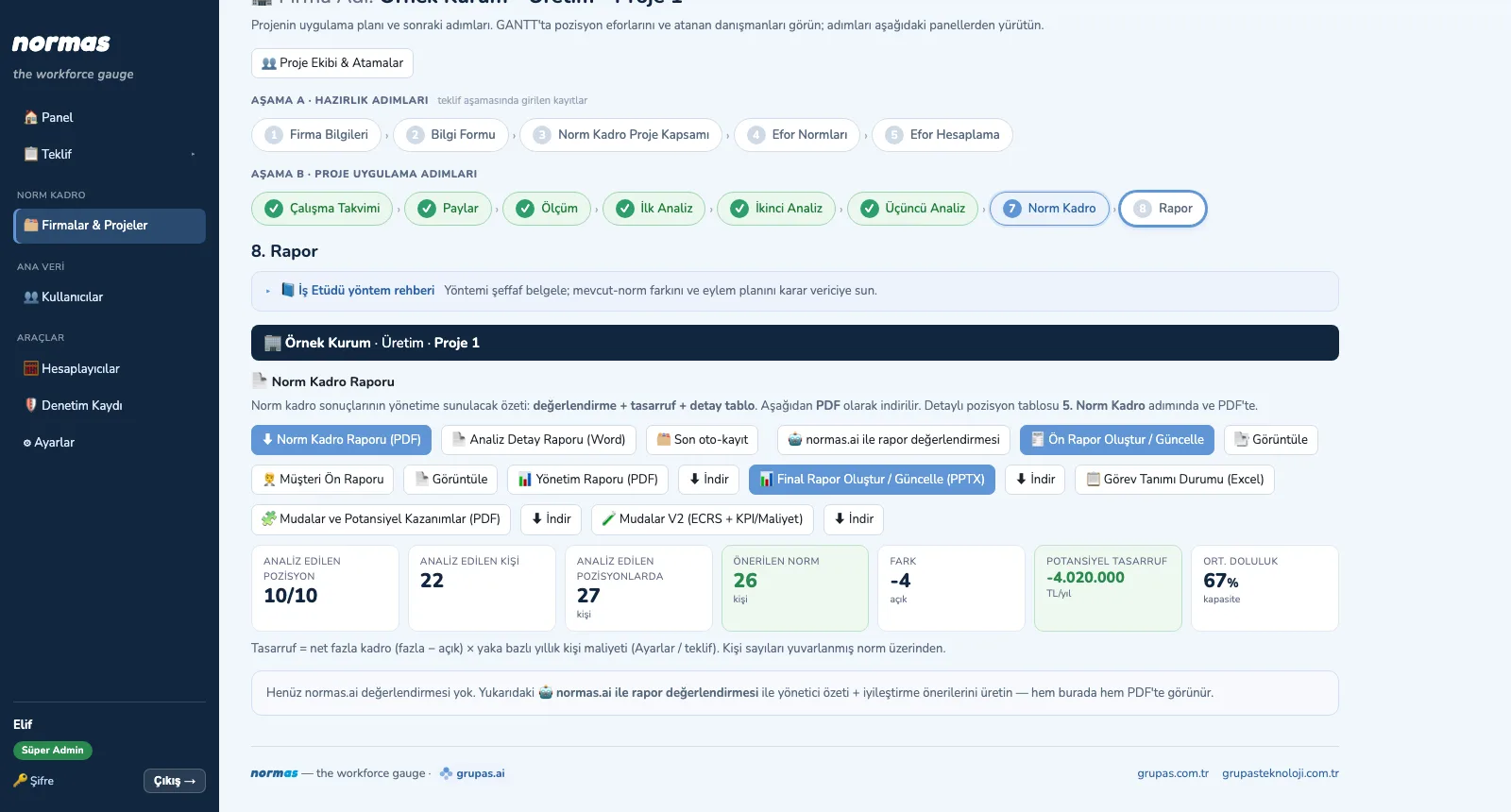This screenshot has width=1511, height=812.
Task: Download Norm Kadro Raporu (PDF)
Action: pyautogui.click(x=342, y=440)
